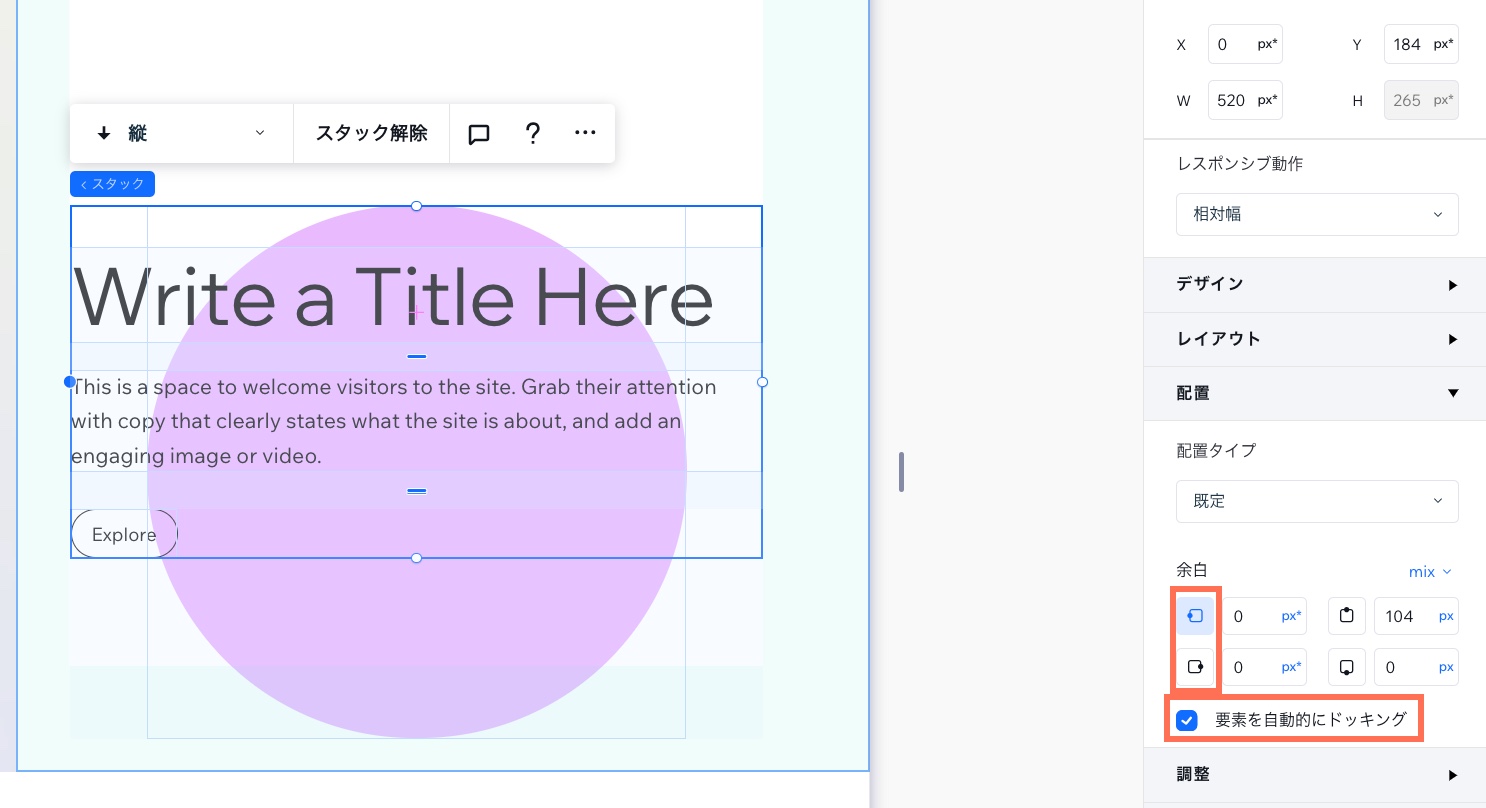Screen dimensions: 1486x808
Task: Uncheck 要素を自動的にドッキング checkbox
Action: 1187,720
